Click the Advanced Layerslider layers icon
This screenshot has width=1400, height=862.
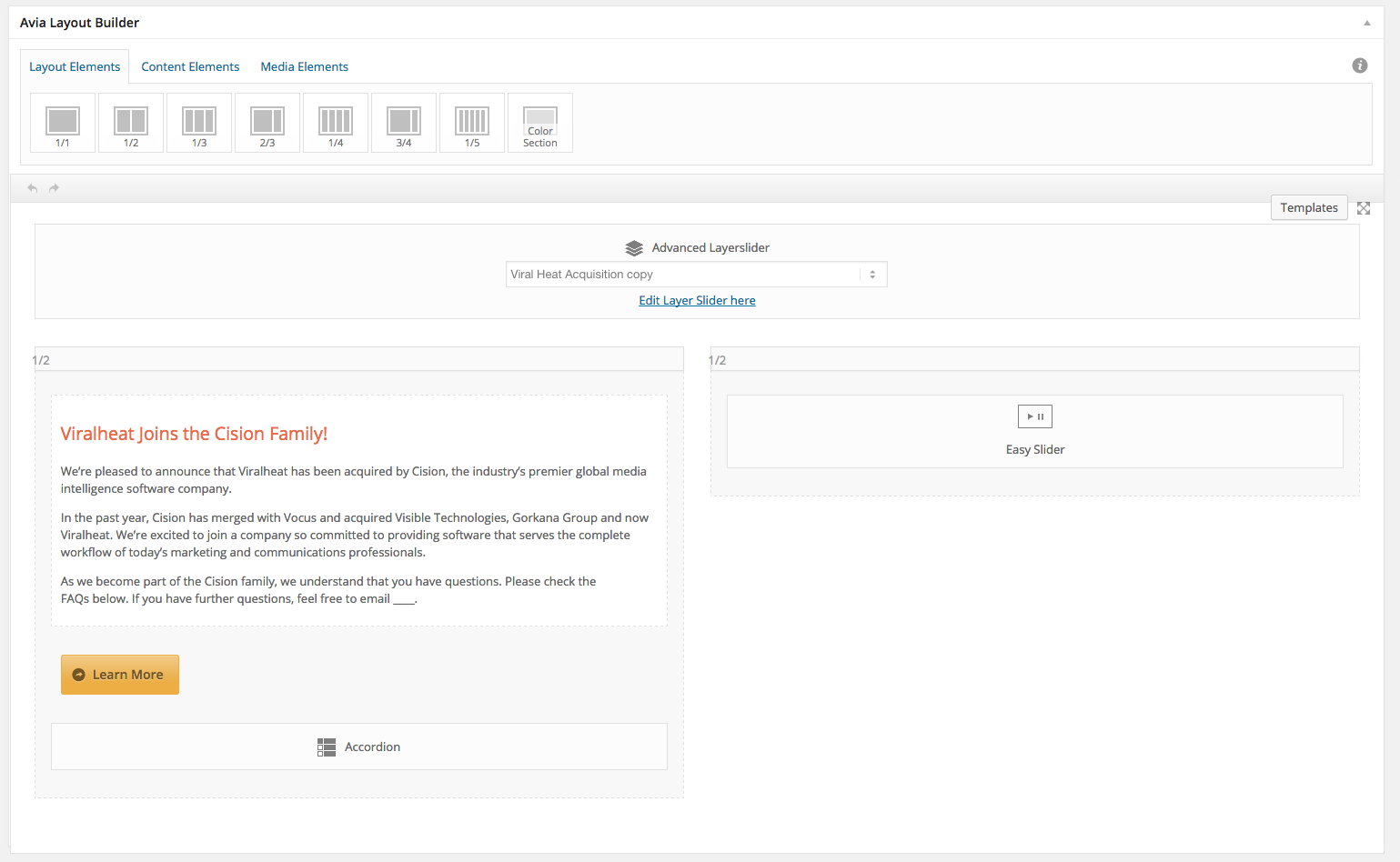[634, 248]
